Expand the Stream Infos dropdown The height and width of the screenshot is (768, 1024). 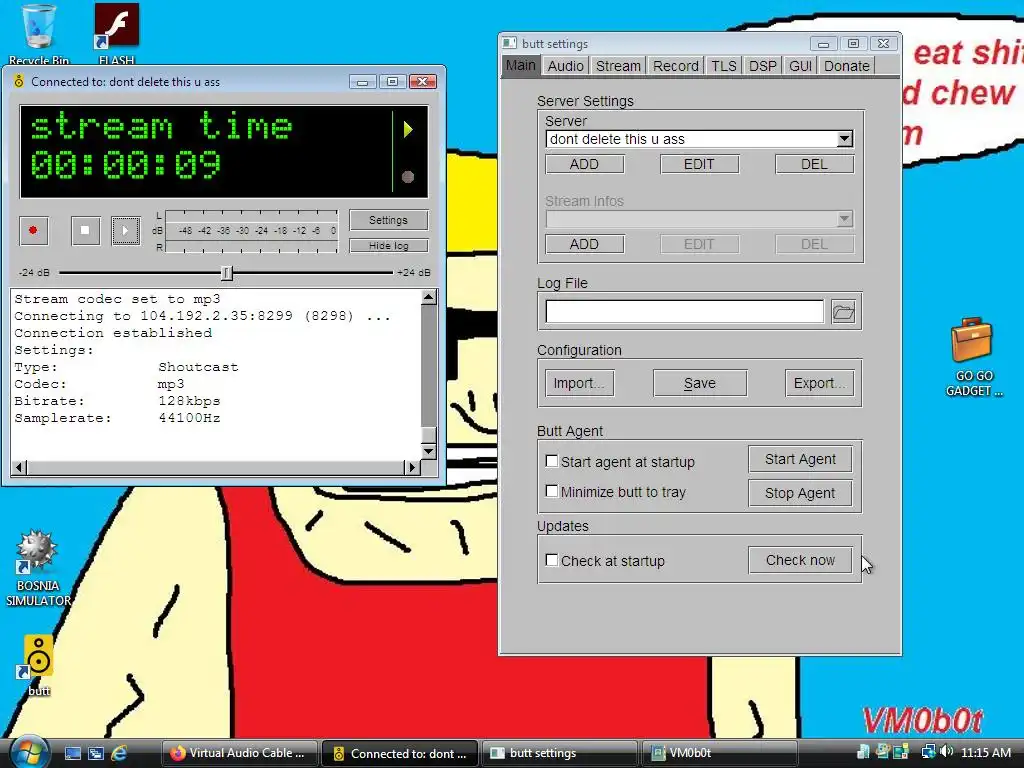click(844, 219)
